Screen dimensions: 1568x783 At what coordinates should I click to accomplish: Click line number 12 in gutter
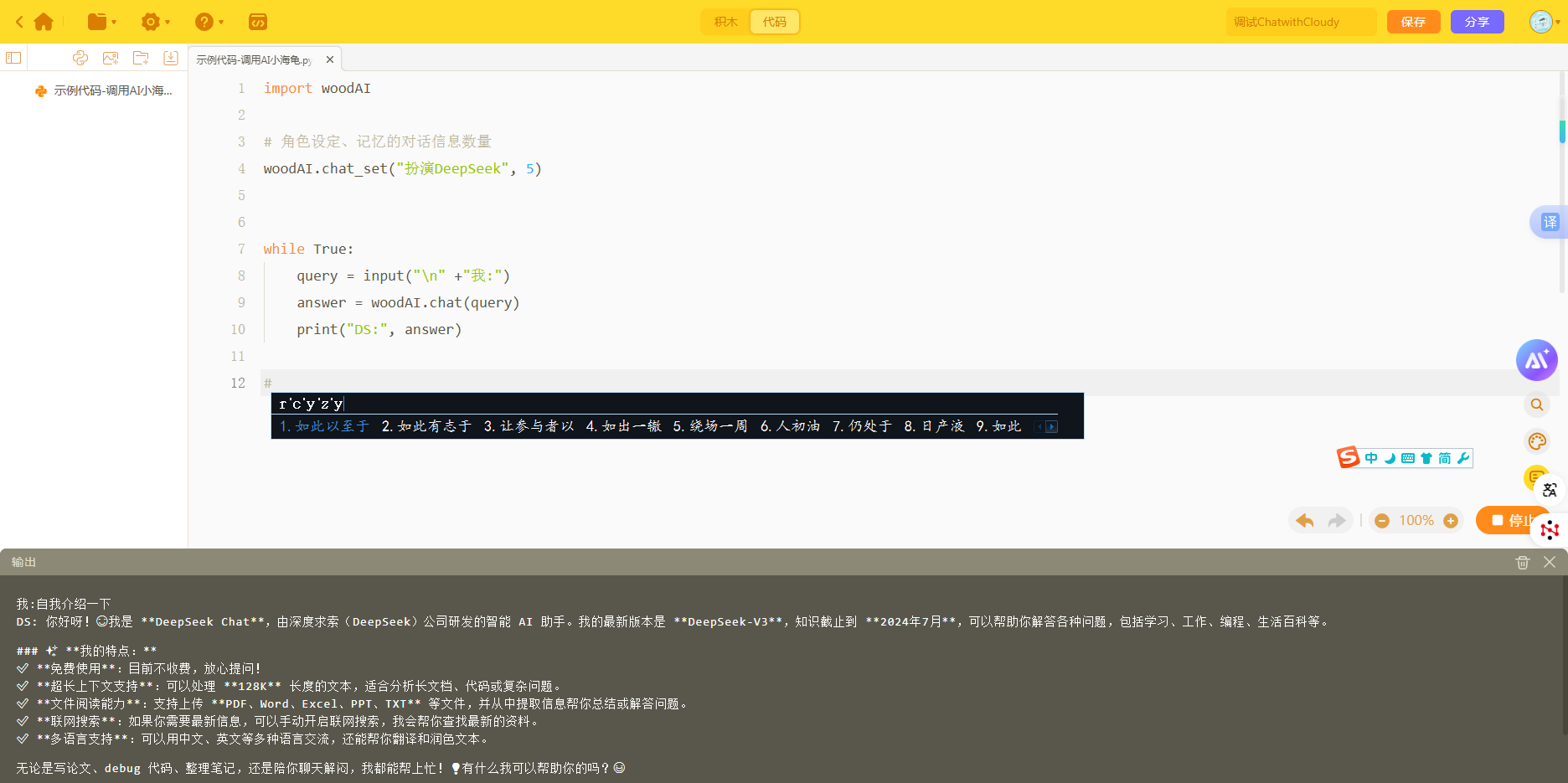pyautogui.click(x=238, y=383)
